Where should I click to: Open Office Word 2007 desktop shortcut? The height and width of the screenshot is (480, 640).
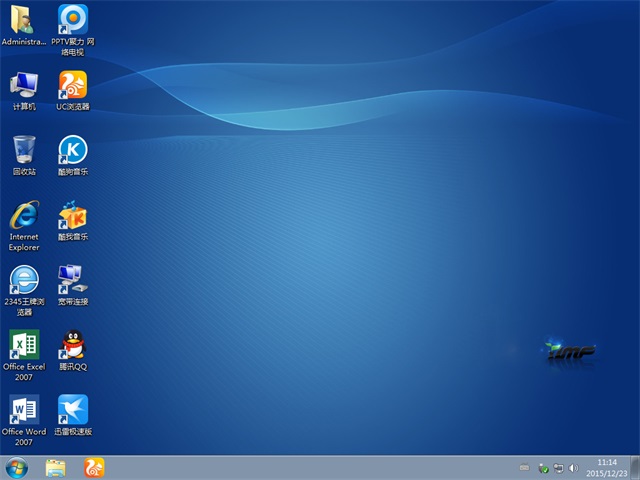(23, 410)
